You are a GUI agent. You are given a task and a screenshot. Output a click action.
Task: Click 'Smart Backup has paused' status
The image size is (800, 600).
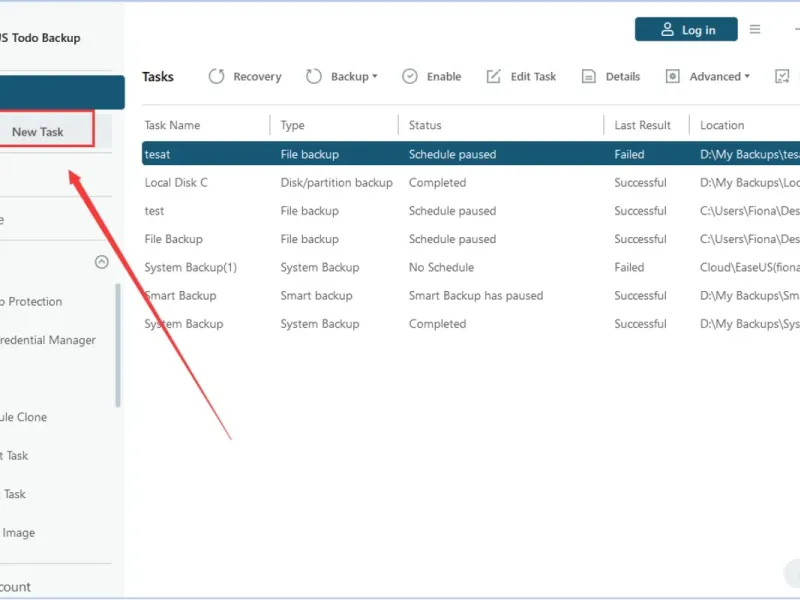coord(476,296)
